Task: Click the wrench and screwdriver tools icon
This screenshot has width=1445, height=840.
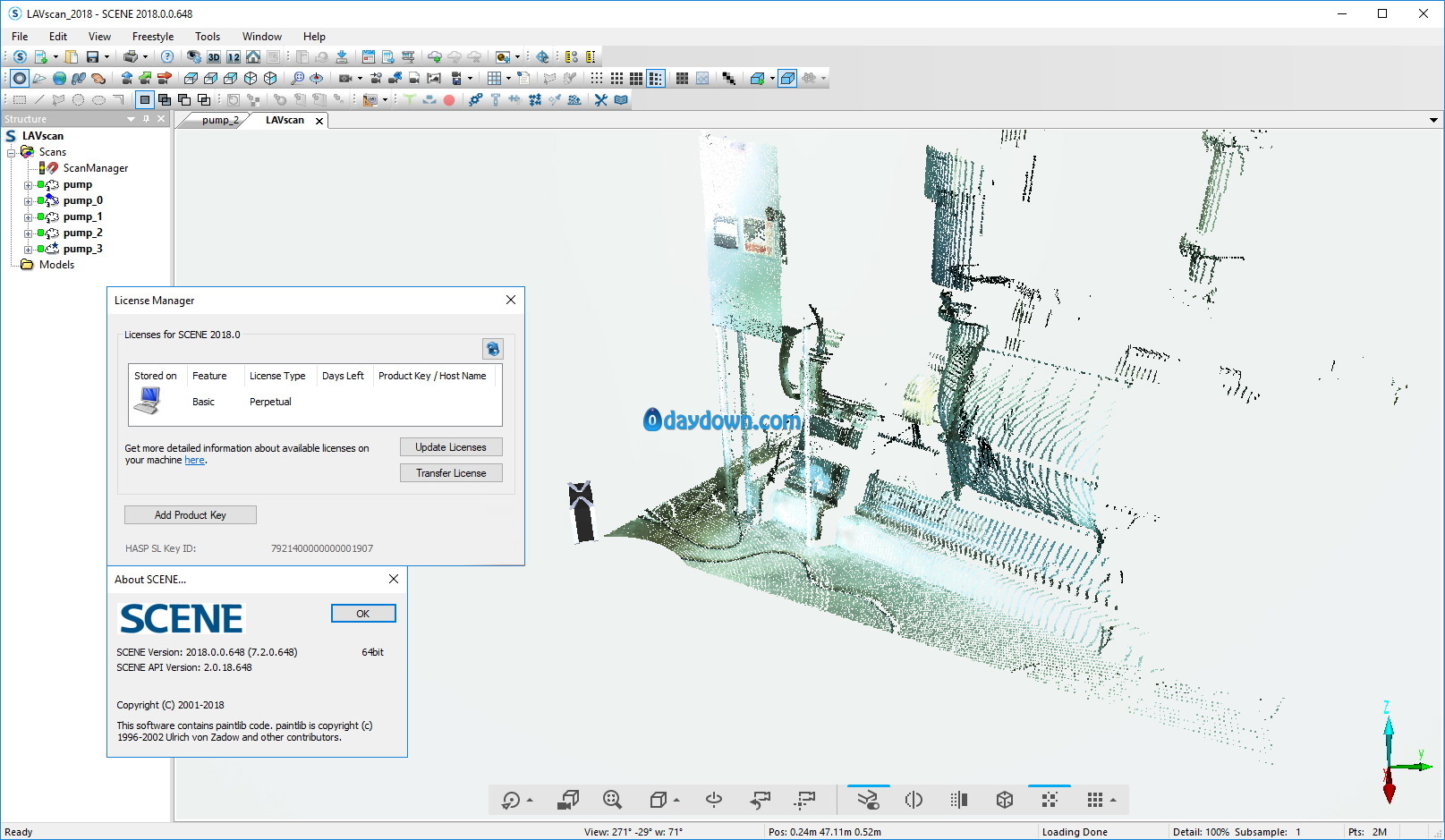Action: pos(600,99)
